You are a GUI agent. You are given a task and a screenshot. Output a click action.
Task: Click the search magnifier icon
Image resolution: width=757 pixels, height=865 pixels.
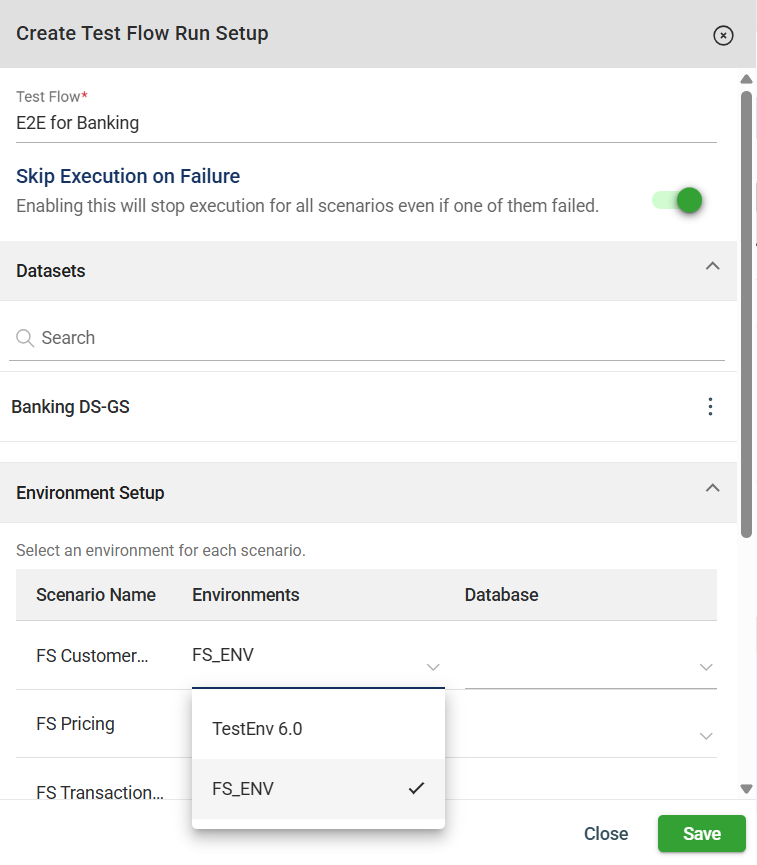(26, 338)
